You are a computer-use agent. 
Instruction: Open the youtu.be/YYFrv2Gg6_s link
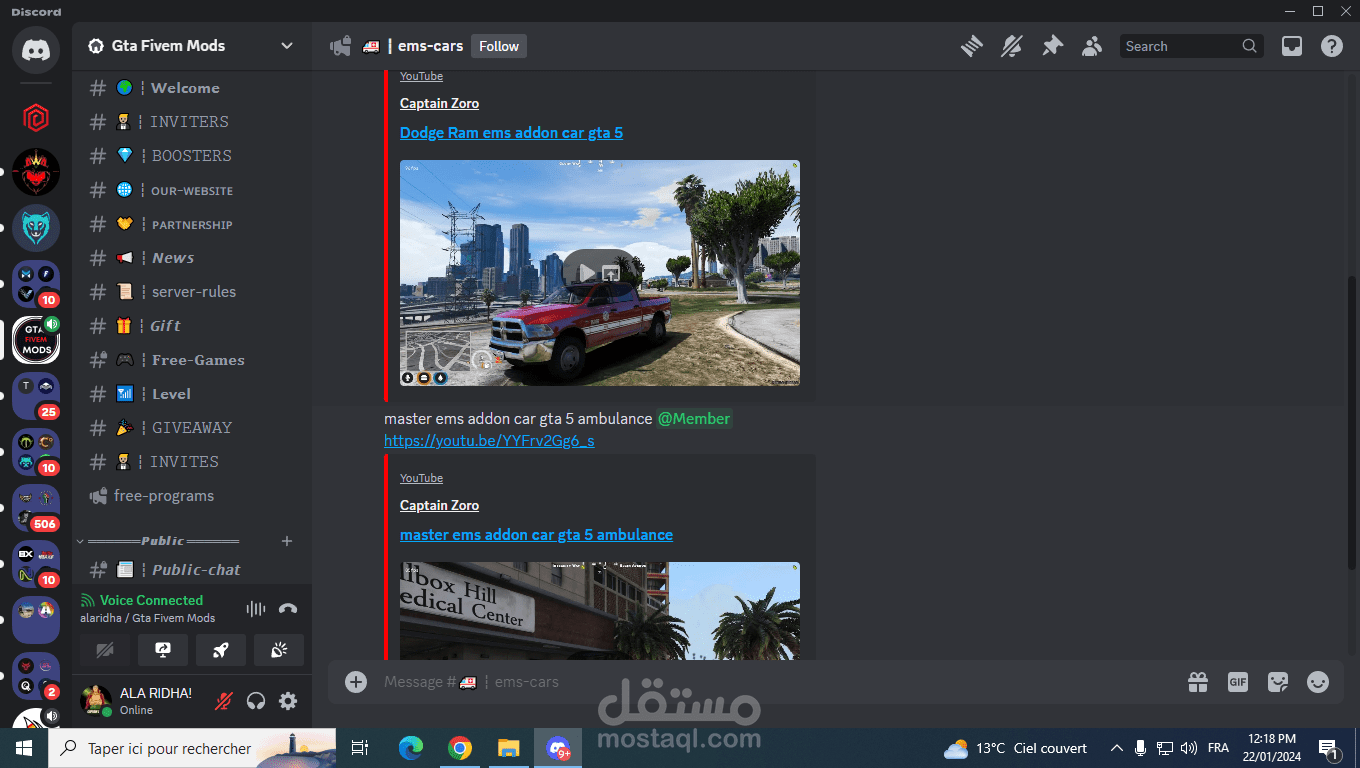click(489, 440)
